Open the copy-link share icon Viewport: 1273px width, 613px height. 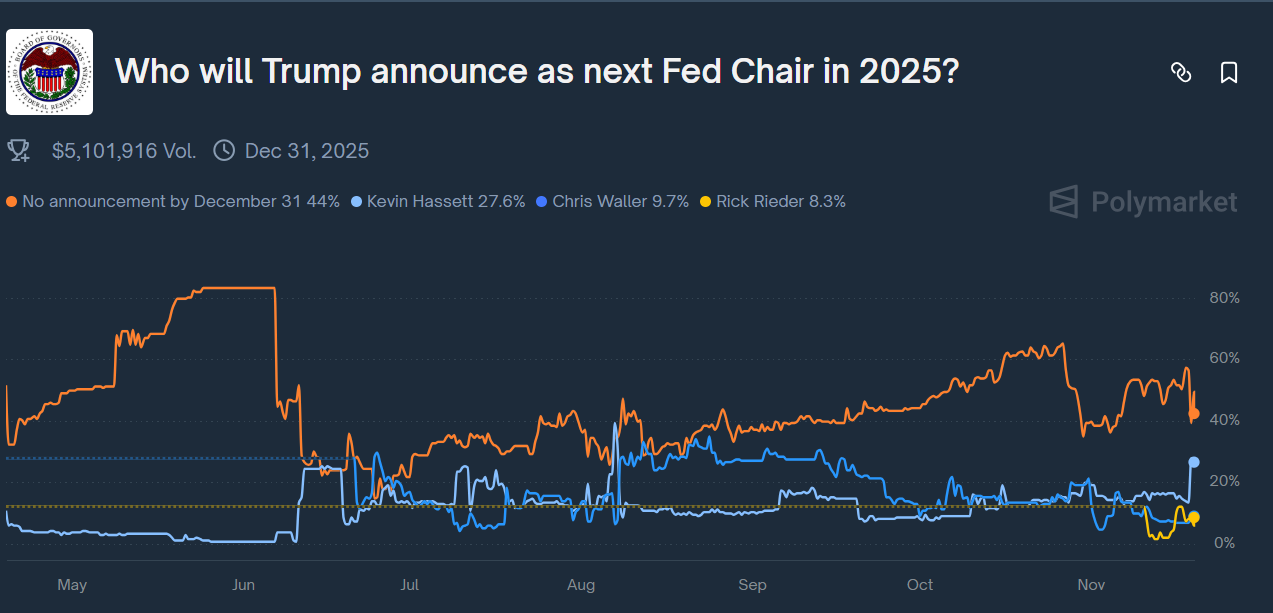pos(1181,72)
